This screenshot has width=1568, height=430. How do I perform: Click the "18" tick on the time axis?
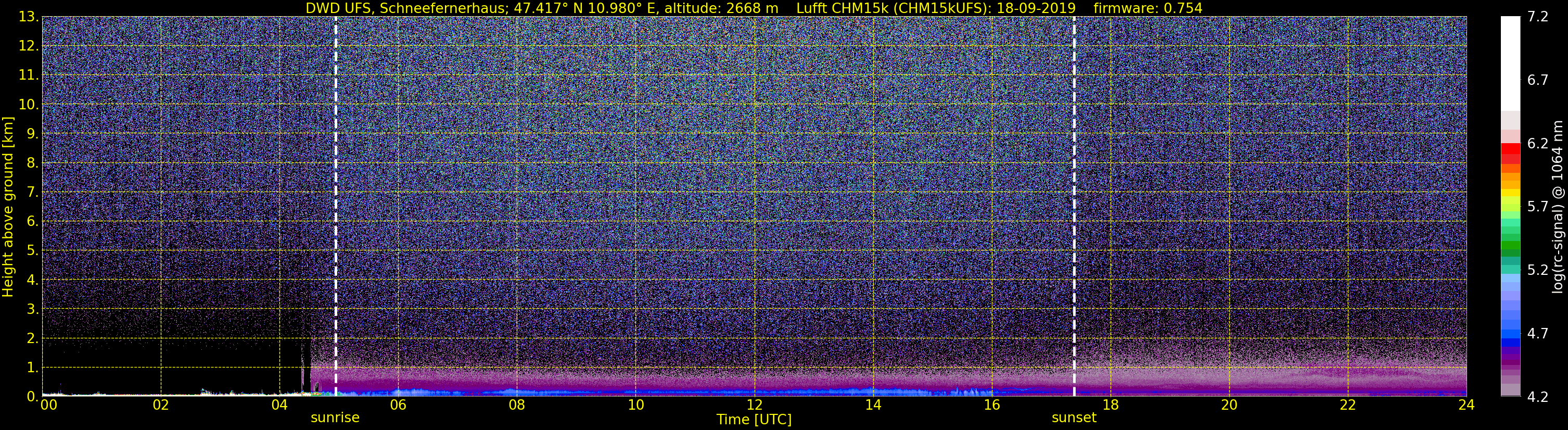click(x=1110, y=405)
